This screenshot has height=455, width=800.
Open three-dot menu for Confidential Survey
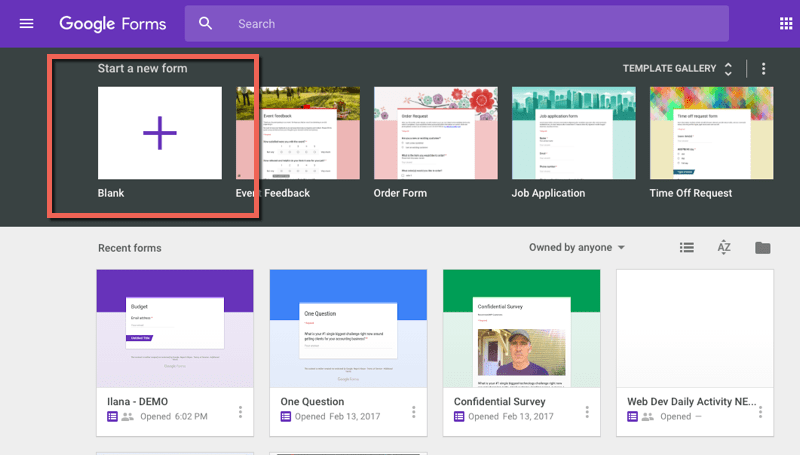[587, 412]
